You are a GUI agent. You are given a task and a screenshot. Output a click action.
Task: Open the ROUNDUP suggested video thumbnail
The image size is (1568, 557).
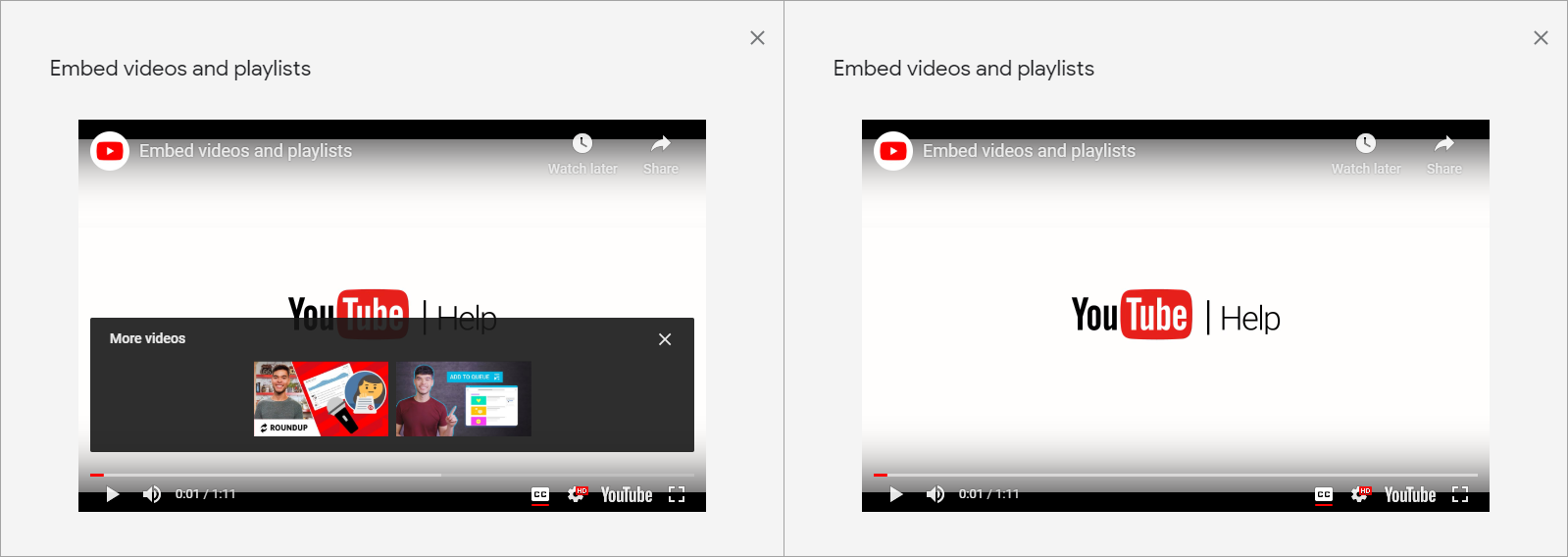321,399
